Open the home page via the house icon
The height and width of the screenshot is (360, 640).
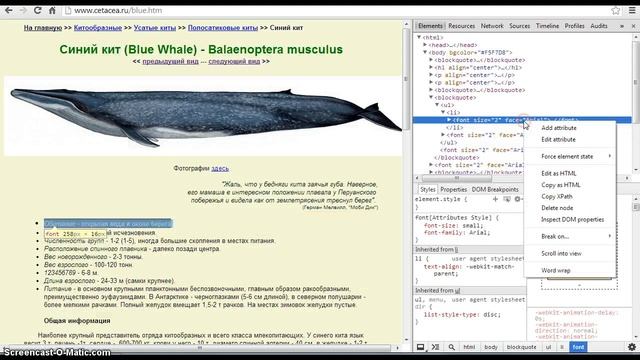[52, 10]
